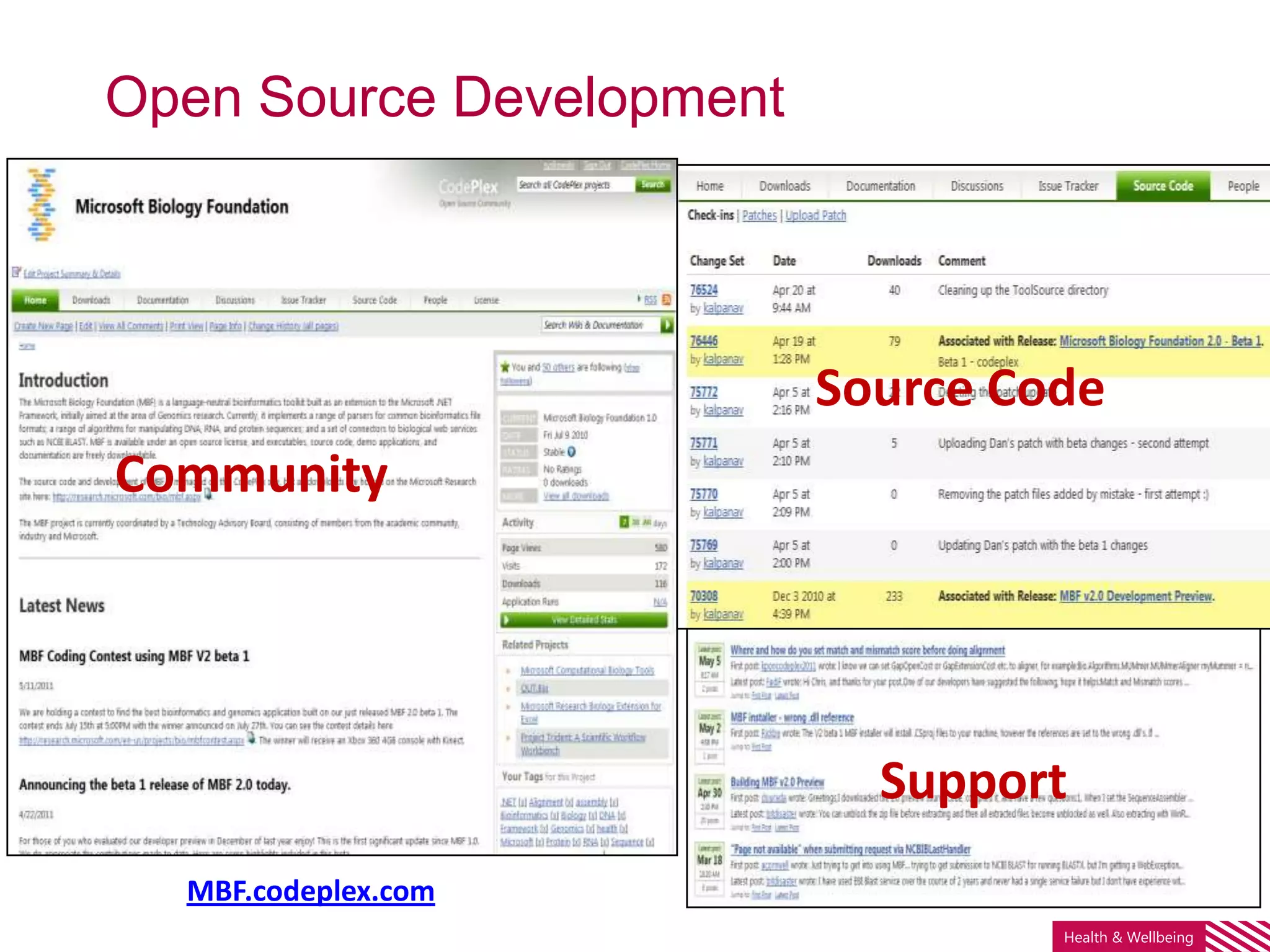Open the License tab

point(486,300)
